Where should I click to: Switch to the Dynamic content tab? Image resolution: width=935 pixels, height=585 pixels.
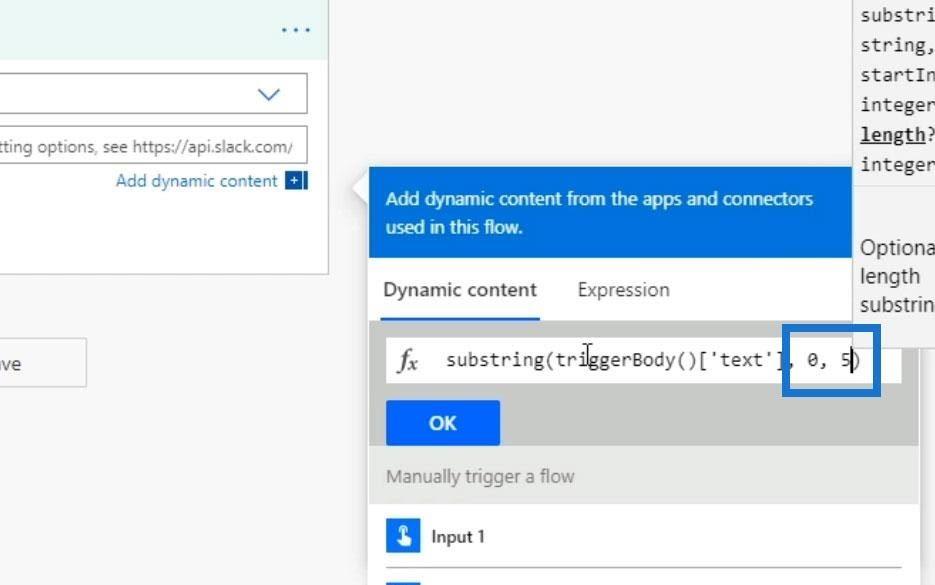point(460,290)
